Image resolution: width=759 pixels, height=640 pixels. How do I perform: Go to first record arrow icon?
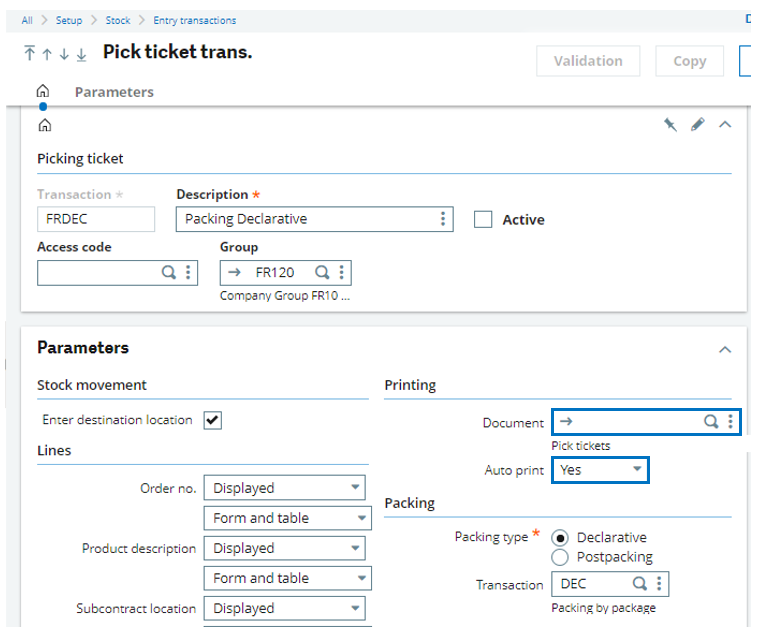(x=30, y=54)
